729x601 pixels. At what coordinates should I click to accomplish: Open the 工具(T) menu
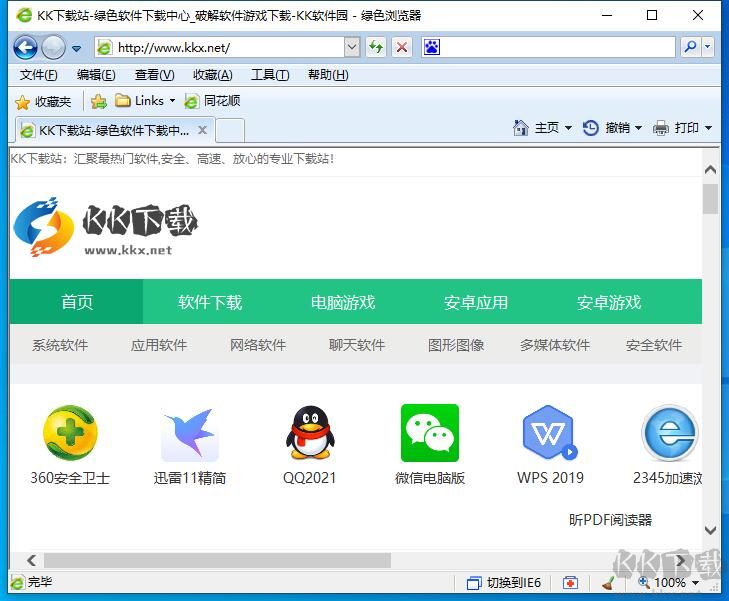coord(270,75)
